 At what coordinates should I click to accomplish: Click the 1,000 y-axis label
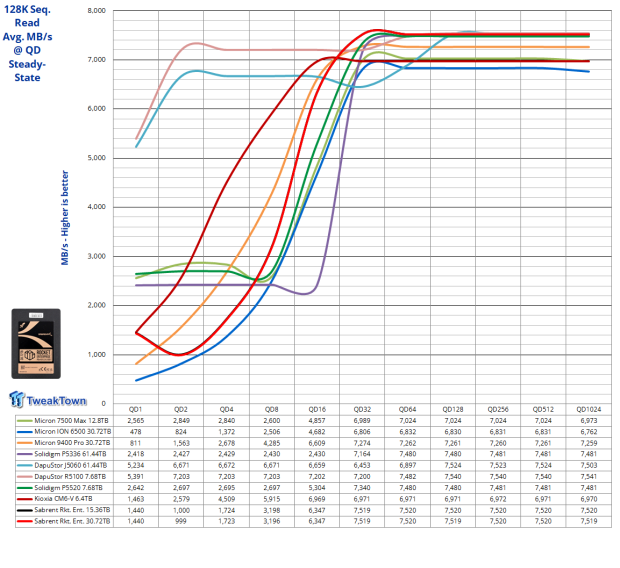(97, 354)
